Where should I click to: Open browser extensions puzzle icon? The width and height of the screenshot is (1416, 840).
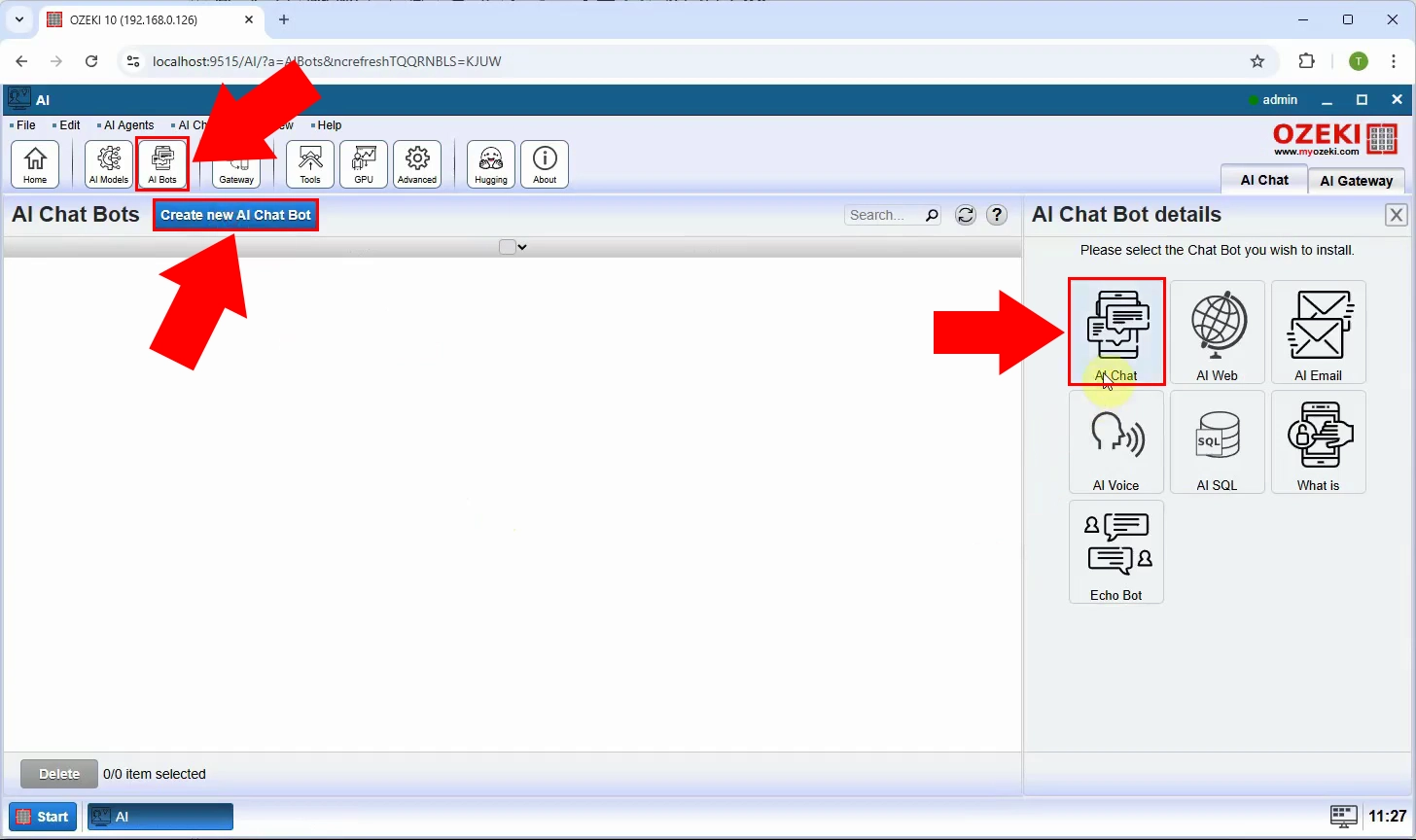point(1307,61)
